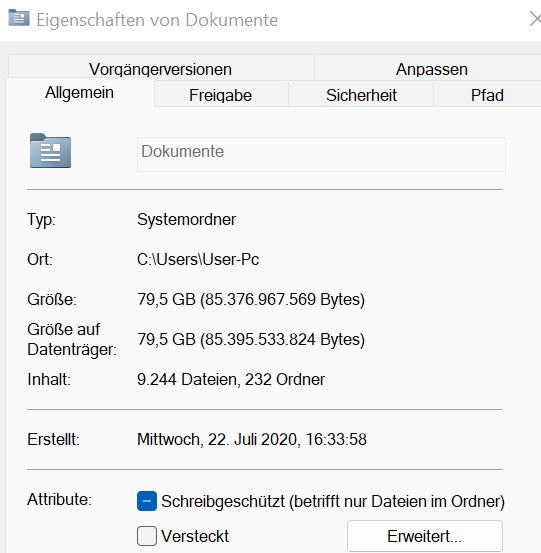Click the Schreibgeschützt label text

coord(223,501)
